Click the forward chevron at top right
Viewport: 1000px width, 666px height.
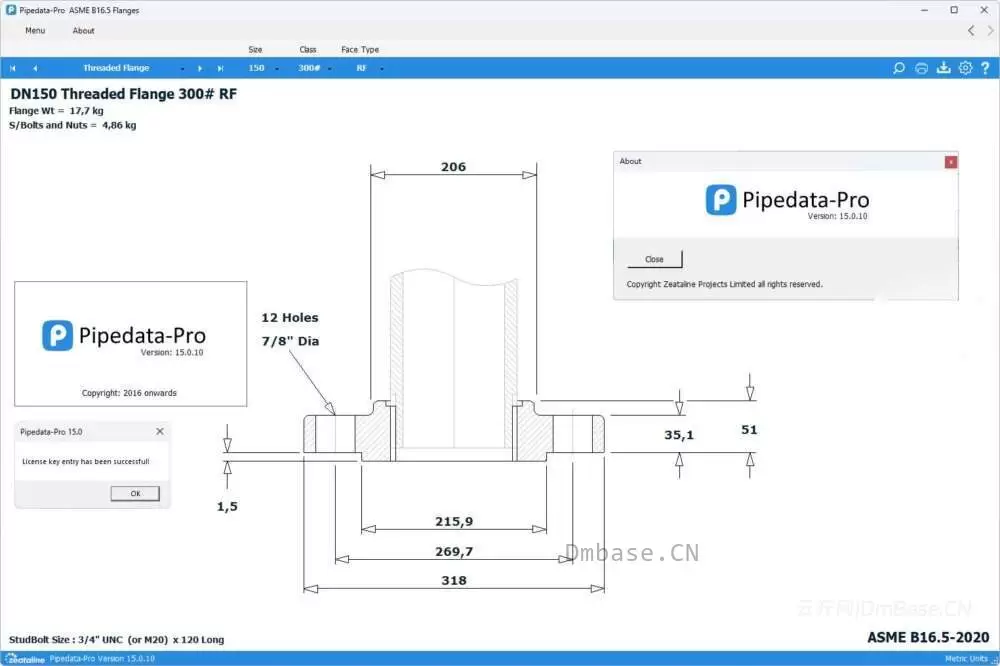tap(990, 30)
